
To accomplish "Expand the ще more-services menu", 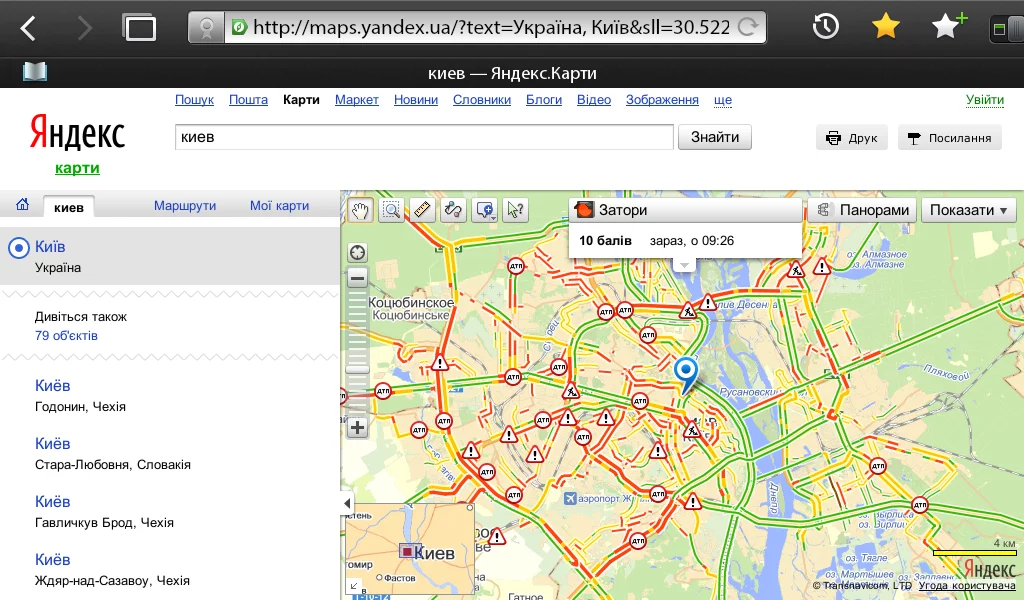I will (x=723, y=100).
